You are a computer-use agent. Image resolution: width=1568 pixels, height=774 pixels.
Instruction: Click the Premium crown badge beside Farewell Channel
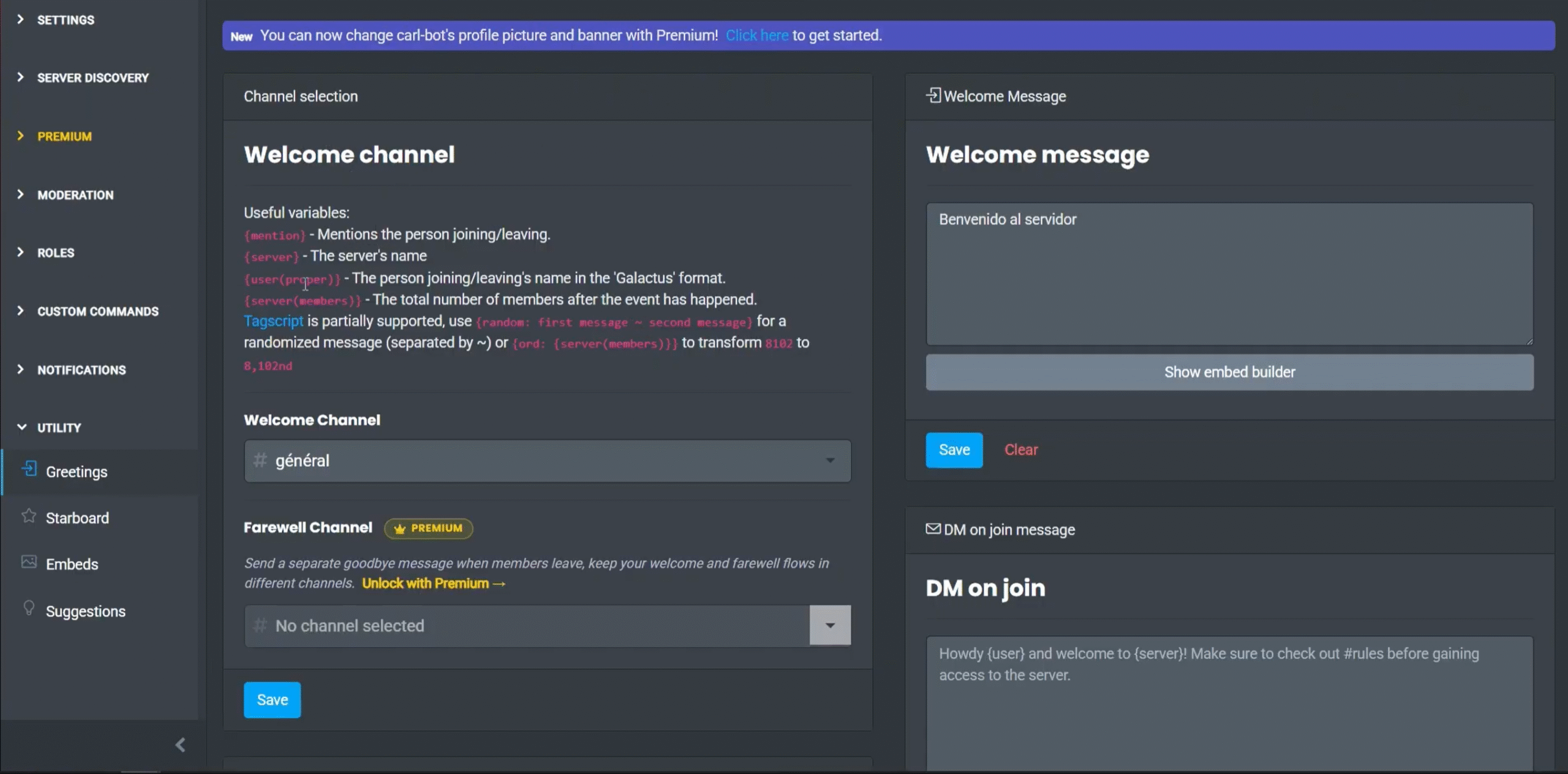[428, 528]
